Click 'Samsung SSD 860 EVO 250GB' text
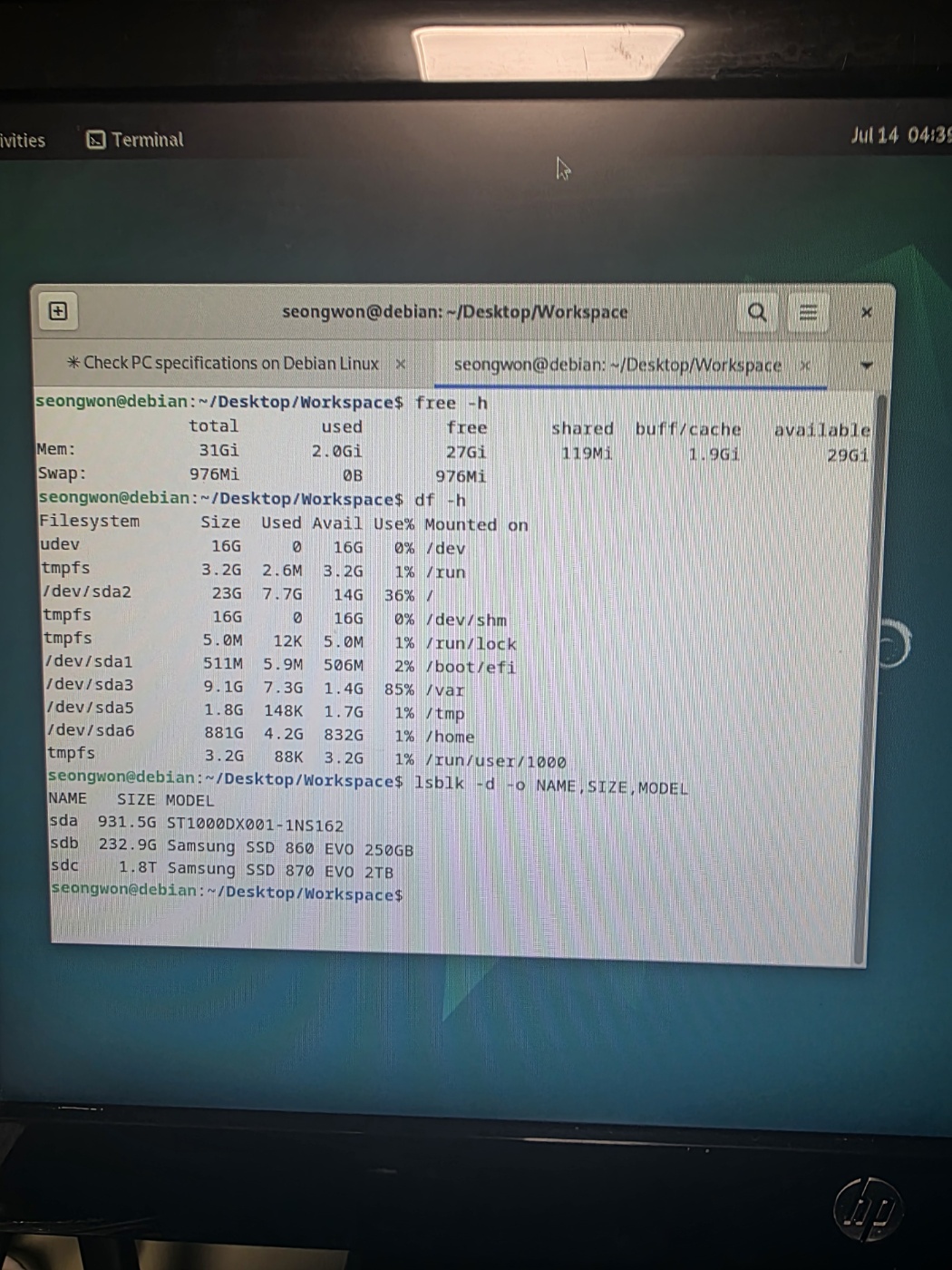This screenshot has height=1270, width=952. click(290, 848)
